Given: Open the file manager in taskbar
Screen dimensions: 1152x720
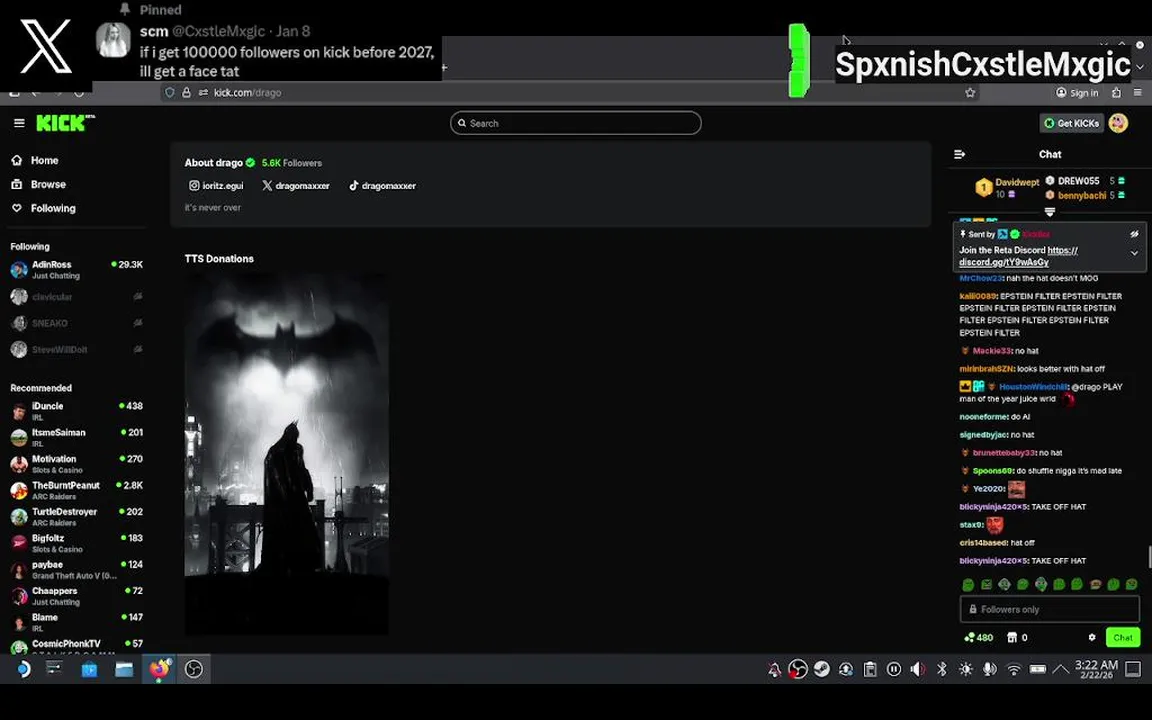Looking at the screenshot, I should tap(123, 669).
